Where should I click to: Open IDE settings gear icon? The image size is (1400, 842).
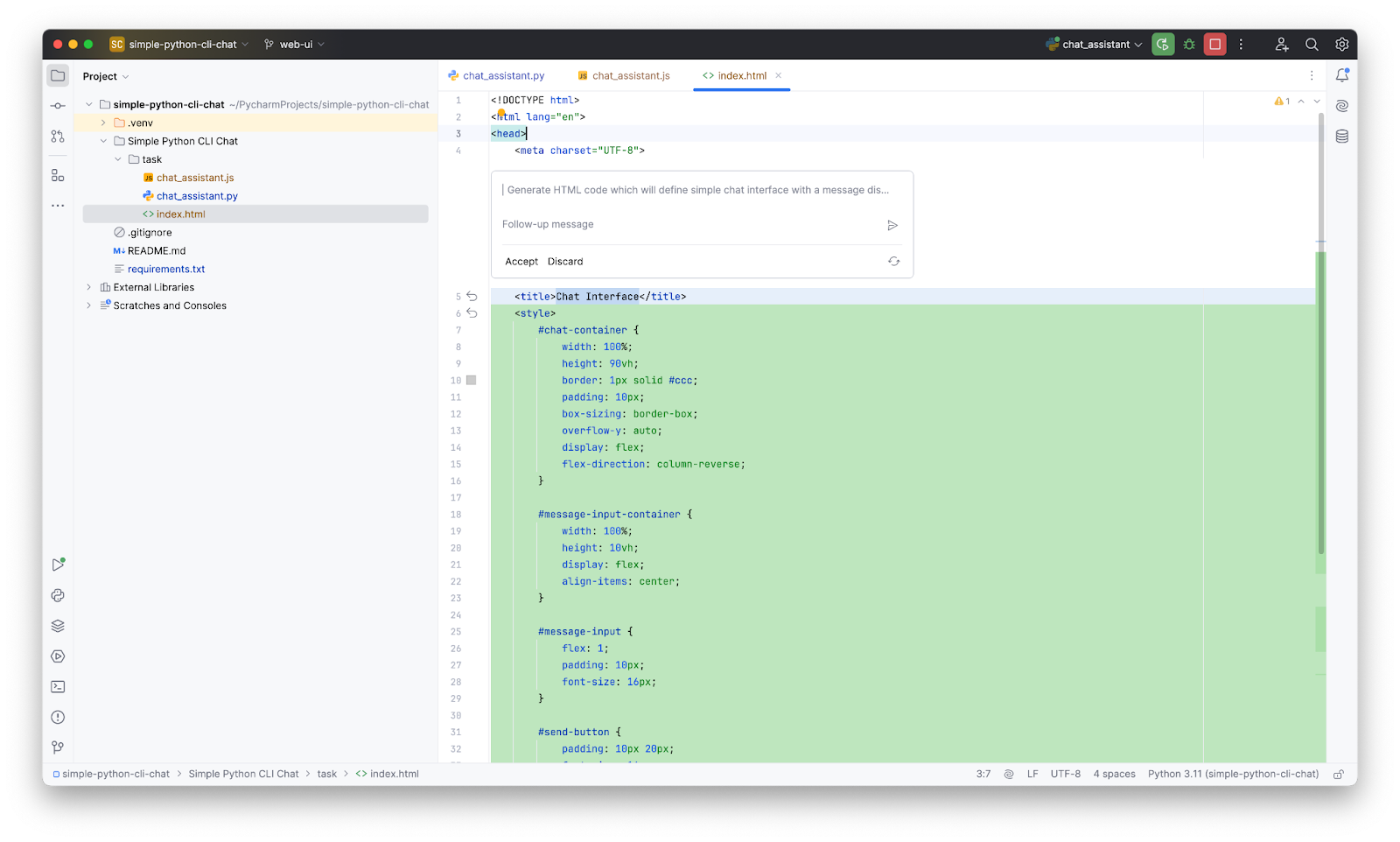tap(1342, 45)
